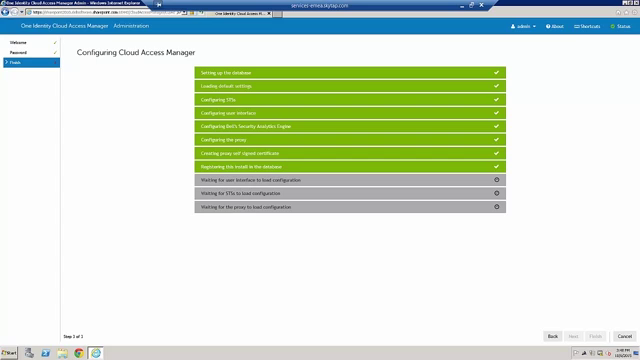Open the recent pages dropdown arrow
640x360 pixels.
pyautogui.click(x=22, y=12)
